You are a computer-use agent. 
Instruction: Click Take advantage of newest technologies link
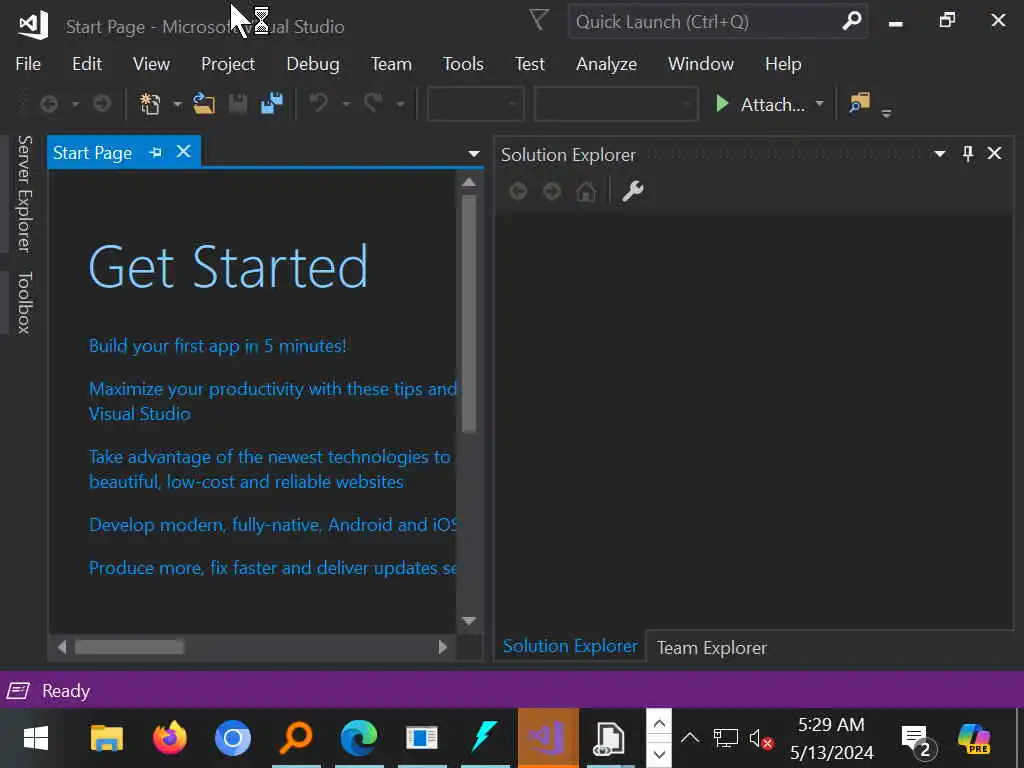[269, 469]
